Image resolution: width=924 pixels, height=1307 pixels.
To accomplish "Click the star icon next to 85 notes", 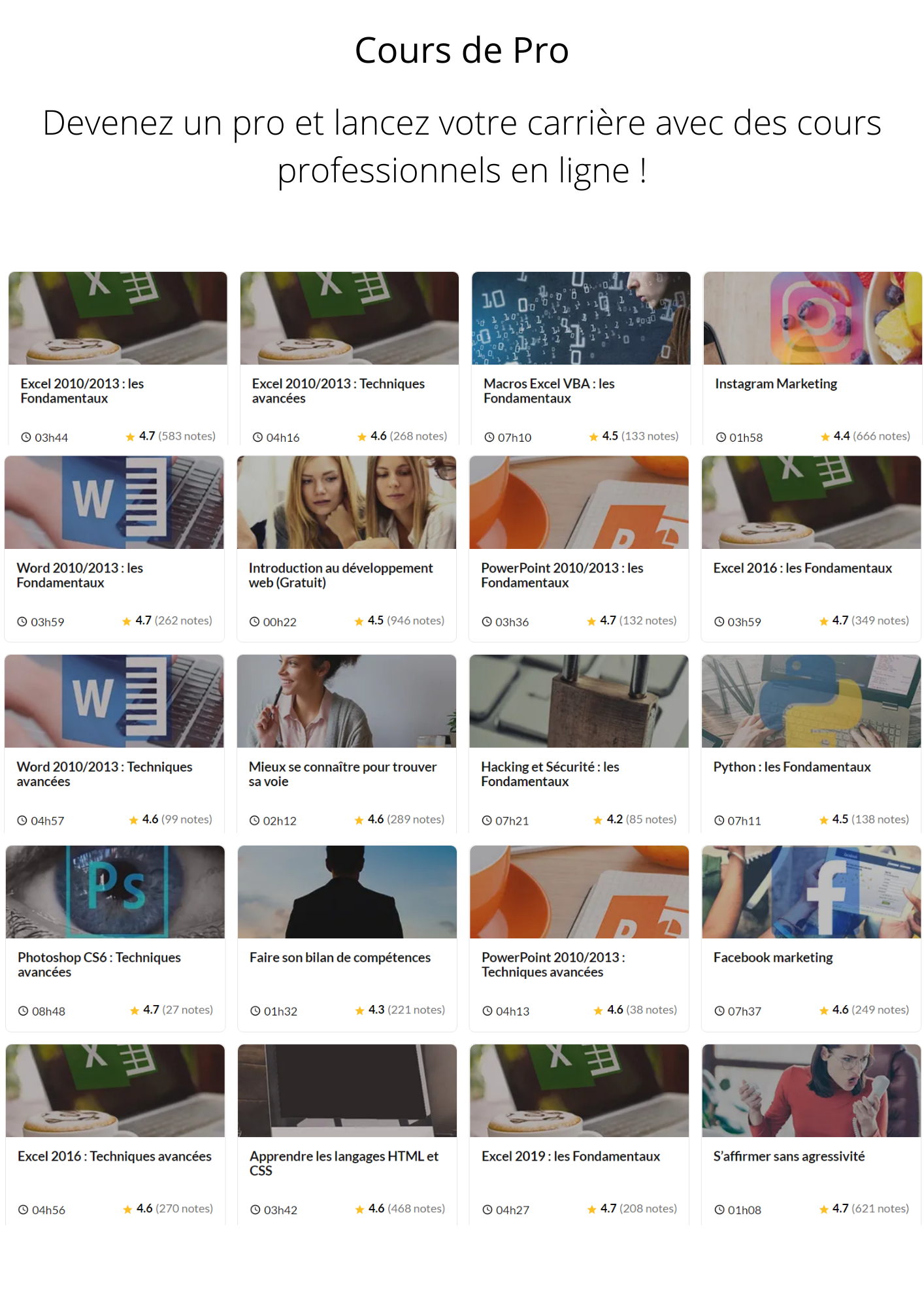I will pos(598,819).
